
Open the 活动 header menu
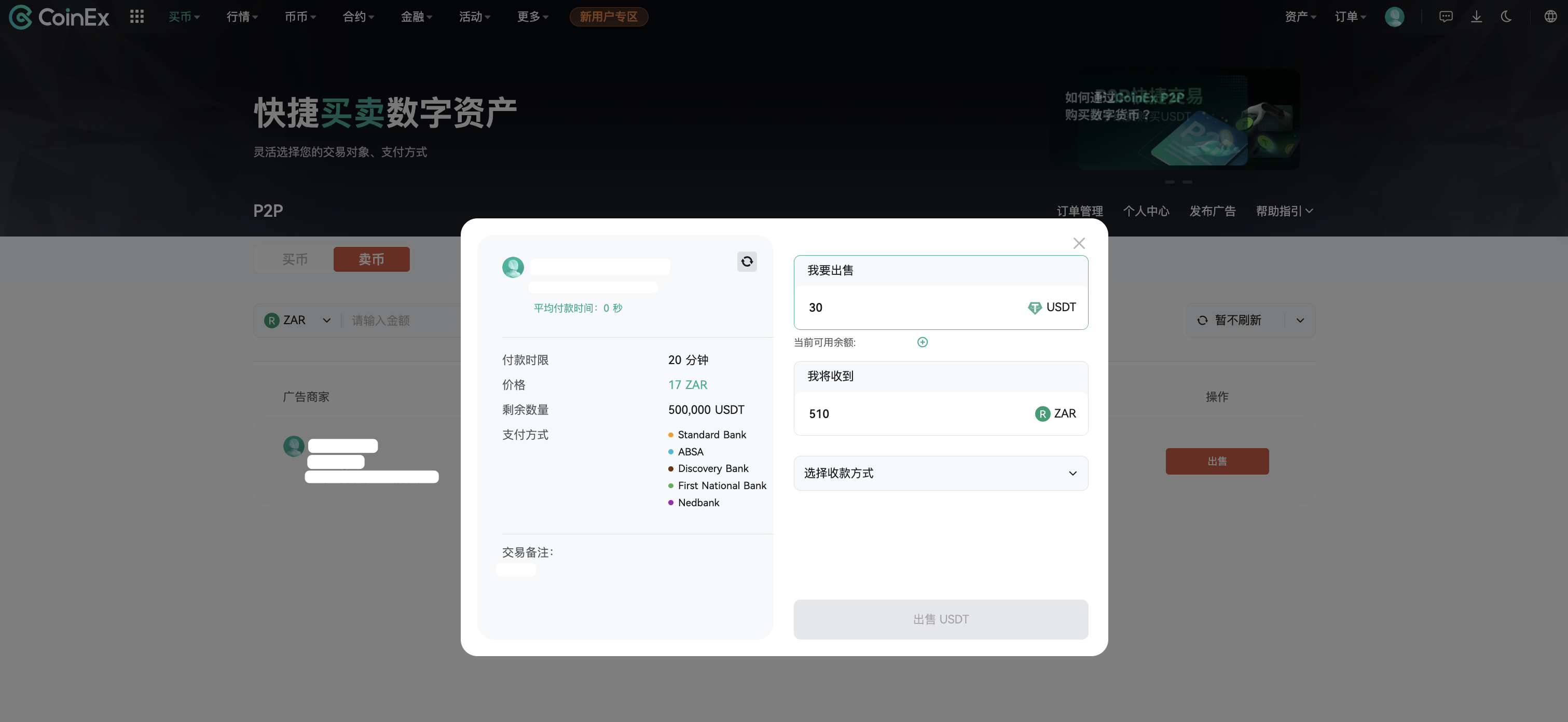point(474,17)
